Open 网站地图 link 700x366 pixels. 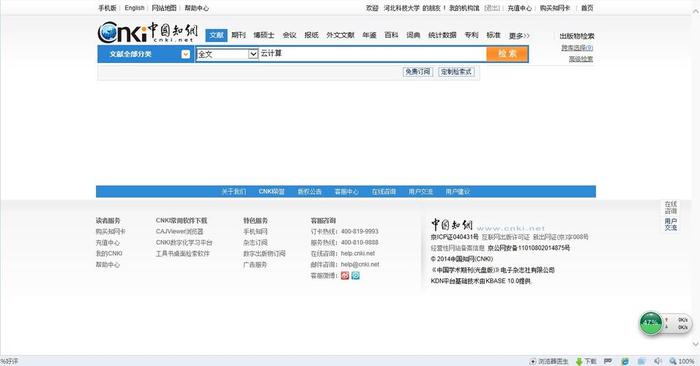tap(164, 8)
